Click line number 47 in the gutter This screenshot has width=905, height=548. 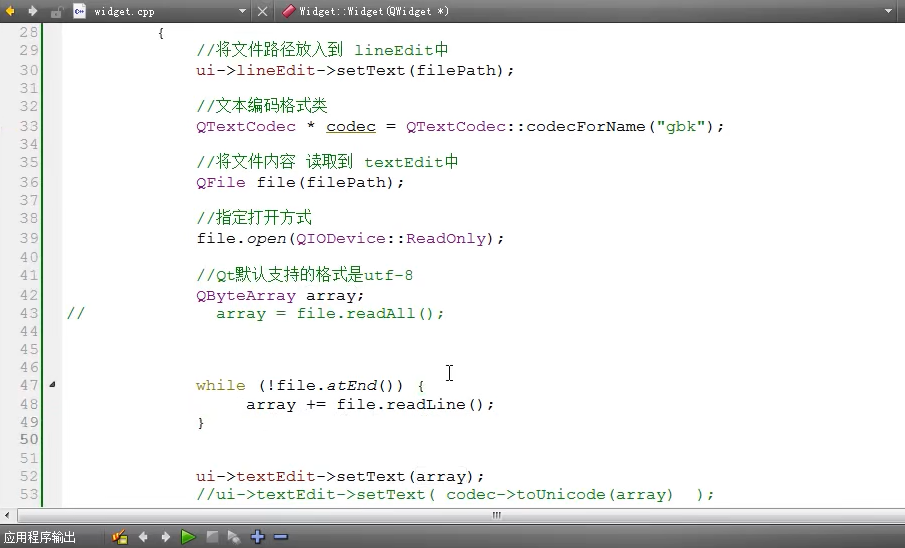(x=29, y=385)
